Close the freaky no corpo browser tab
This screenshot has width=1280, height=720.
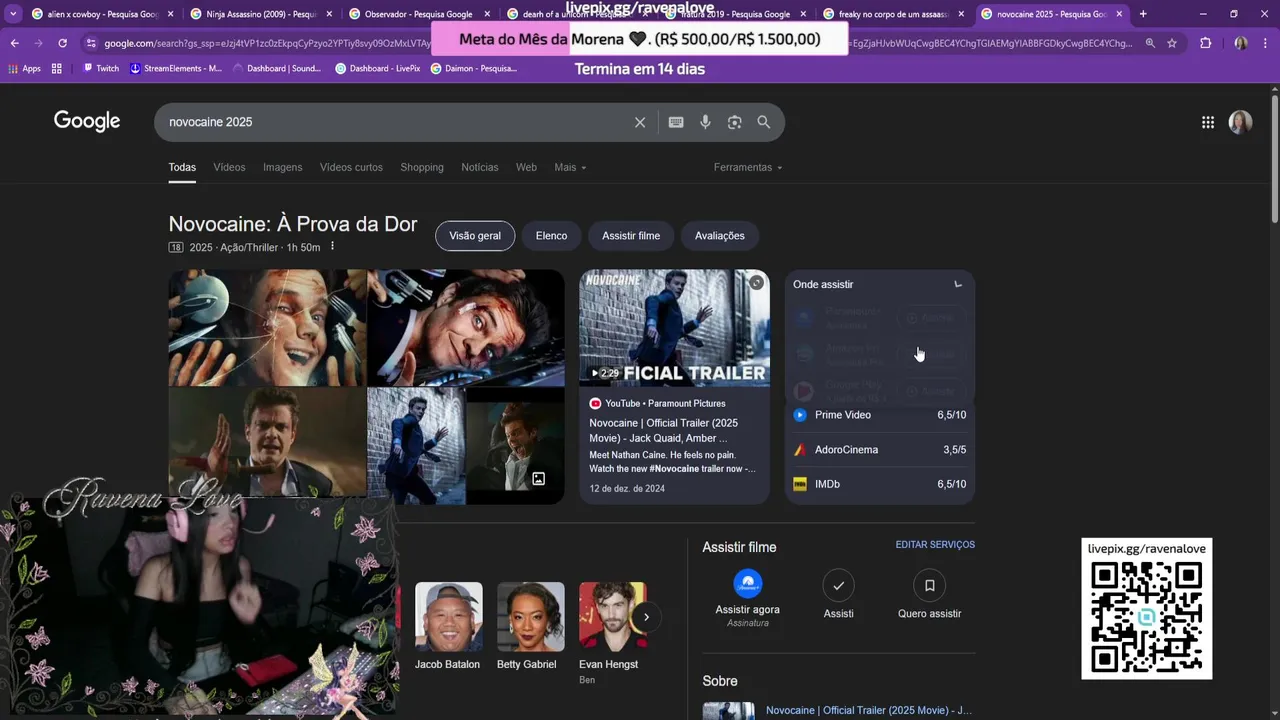[x=961, y=14]
